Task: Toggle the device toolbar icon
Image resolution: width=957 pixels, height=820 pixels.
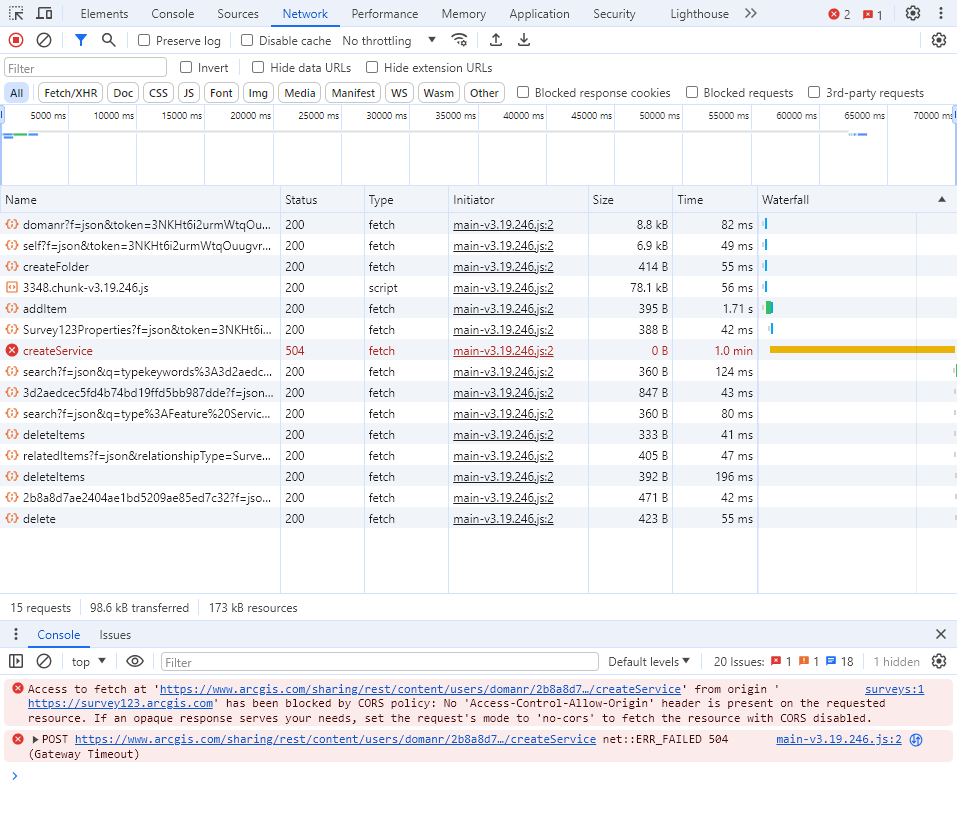Action: coord(45,13)
